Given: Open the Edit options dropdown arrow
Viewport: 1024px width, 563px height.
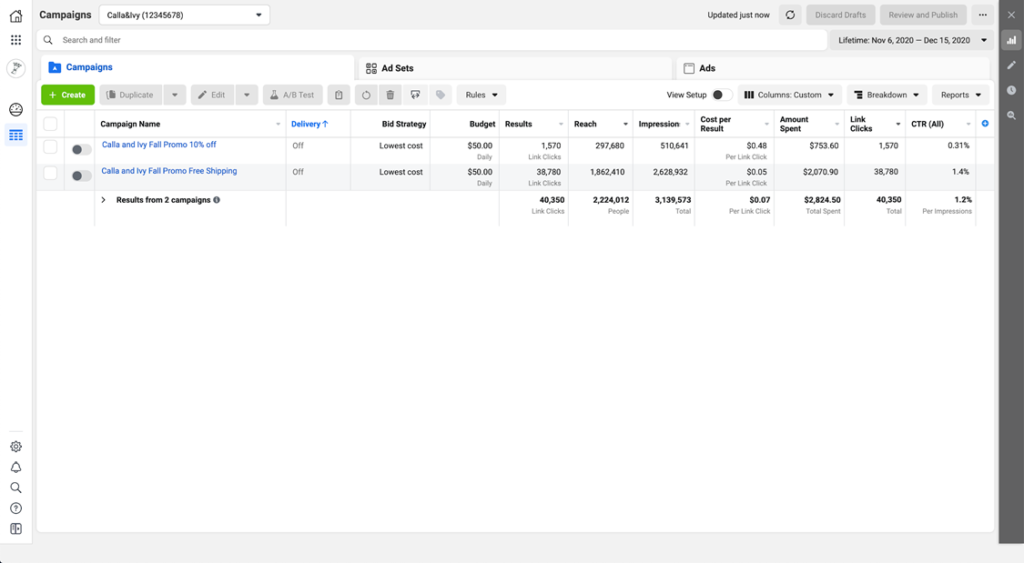Looking at the screenshot, I should 246,95.
